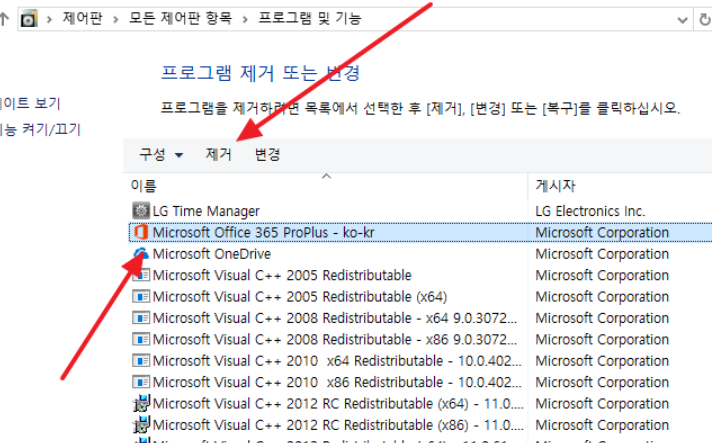Image resolution: width=712 pixels, height=443 pixels.
Task: Click the Visual C++ 2012 RC (x64) installer icon
Action: point(141,403)
